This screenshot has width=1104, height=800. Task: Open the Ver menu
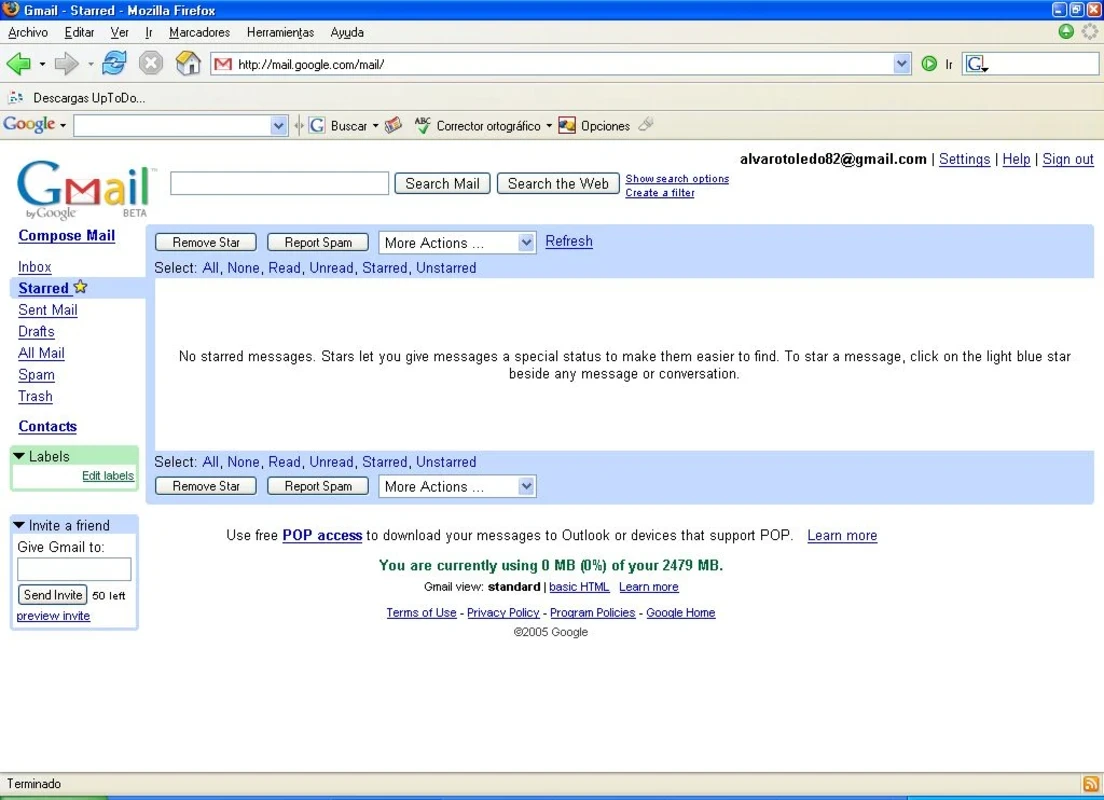[x=119, y=32]
